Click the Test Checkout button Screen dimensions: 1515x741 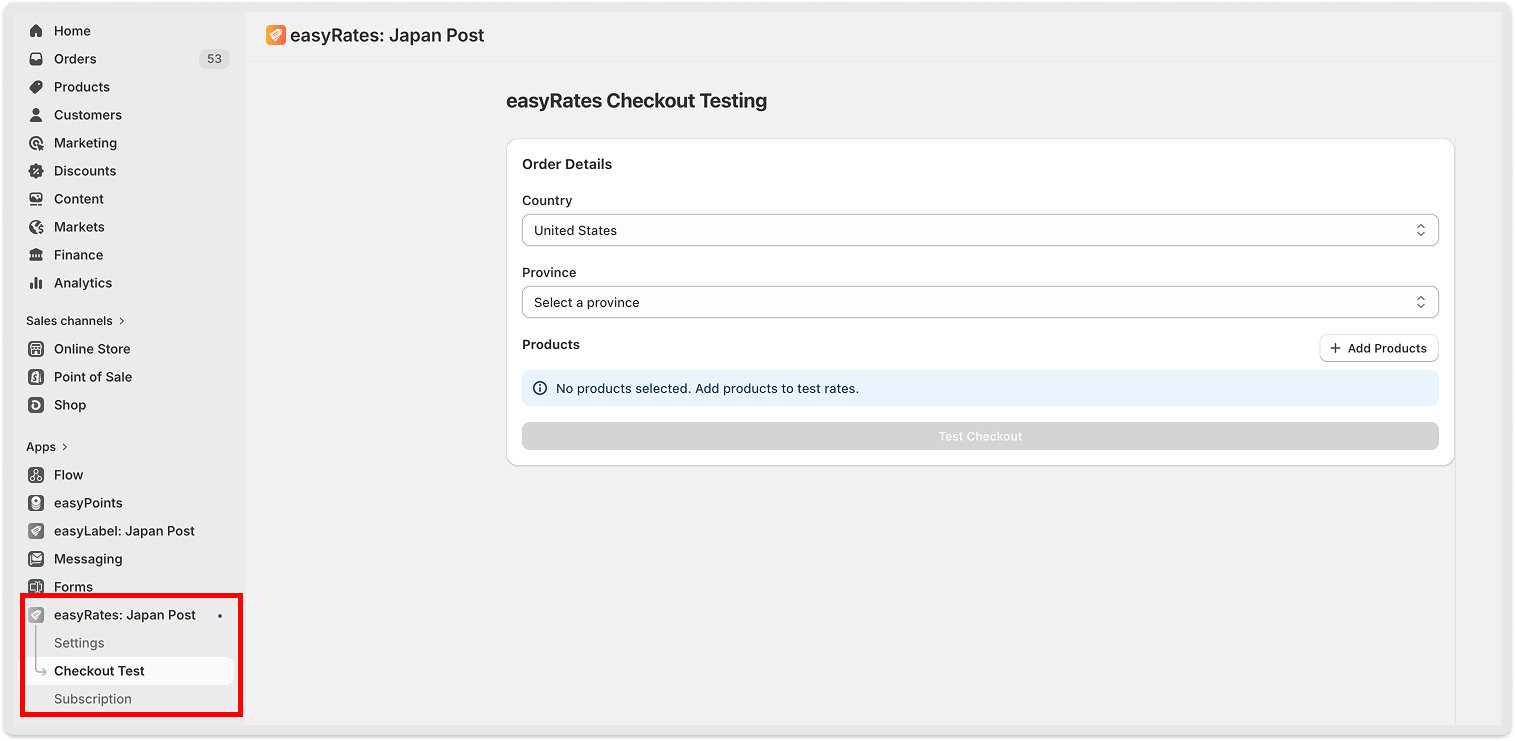(980, 436)
